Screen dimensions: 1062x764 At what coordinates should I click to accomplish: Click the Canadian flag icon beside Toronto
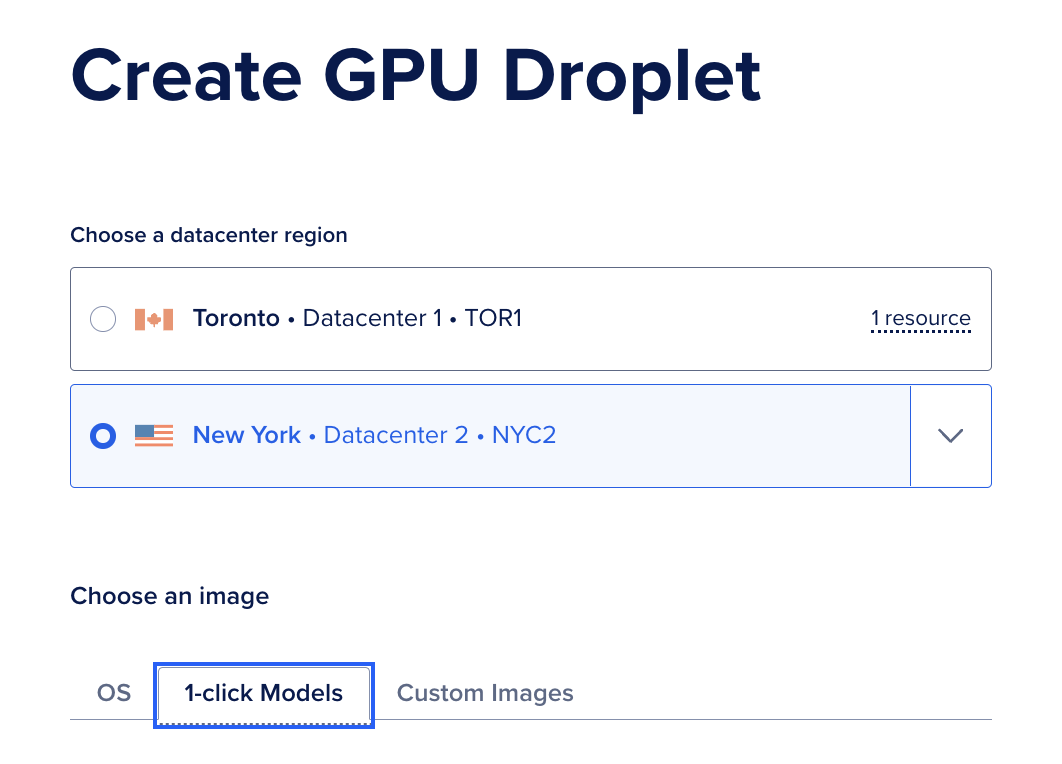pos(154,318)
